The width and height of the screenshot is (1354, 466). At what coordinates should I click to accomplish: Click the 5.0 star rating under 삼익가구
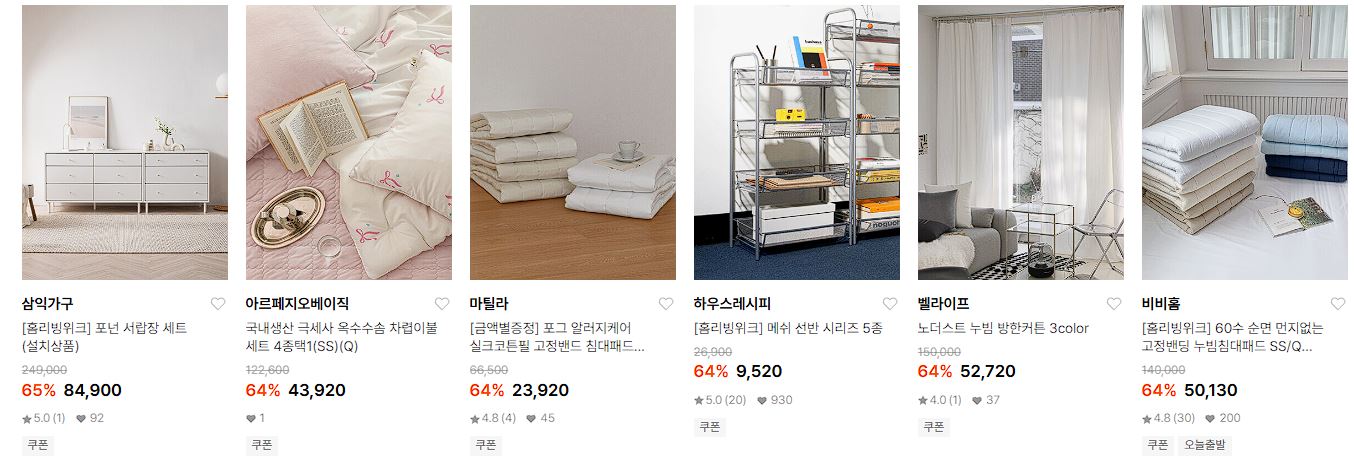[43, 418]
